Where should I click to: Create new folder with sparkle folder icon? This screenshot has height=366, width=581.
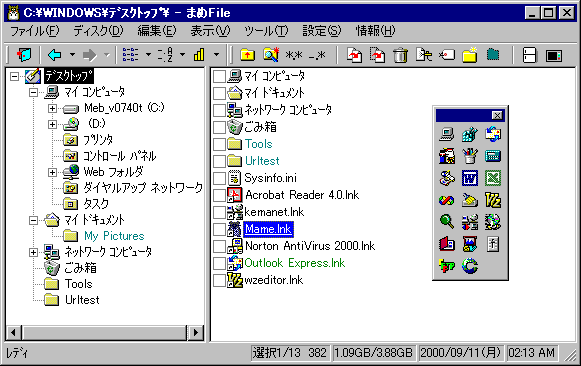pyautogui.click(x=470, y=55)
